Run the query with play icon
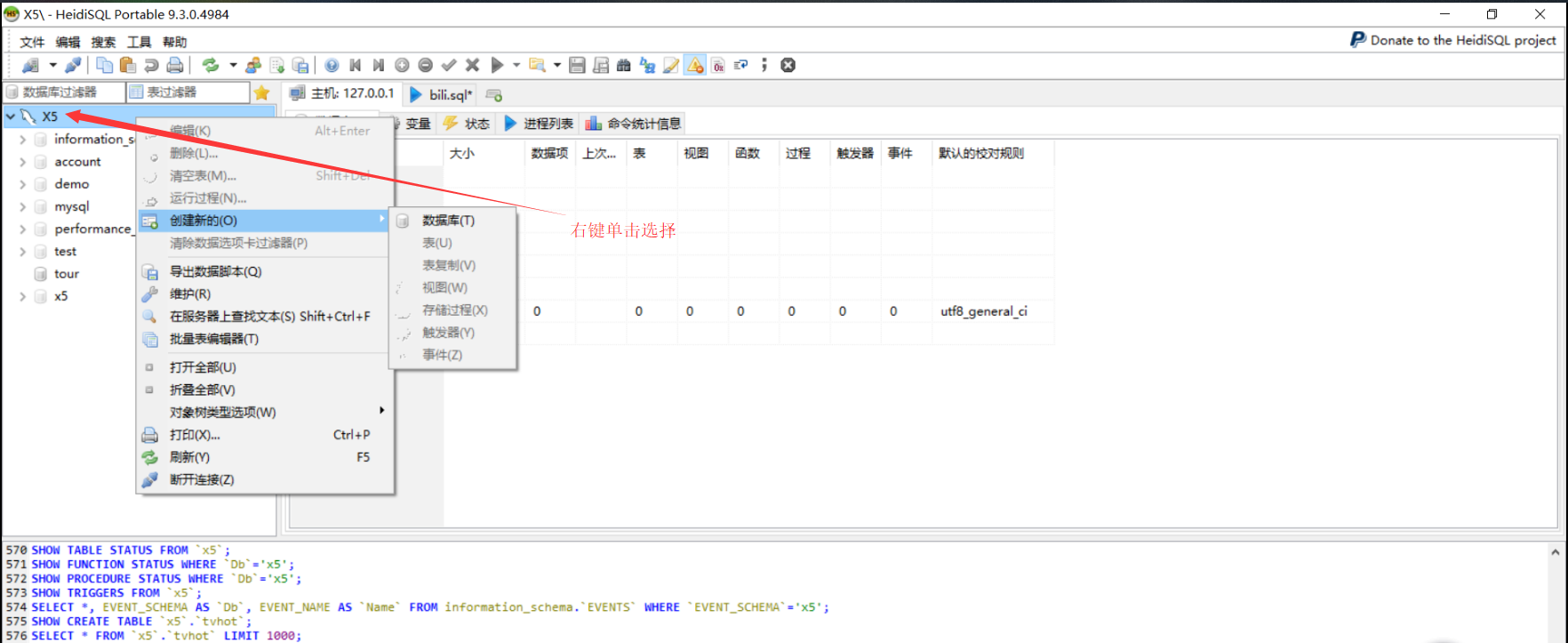Image resolution: width=1568 pixels, height=643 pixels. point(497,65)
